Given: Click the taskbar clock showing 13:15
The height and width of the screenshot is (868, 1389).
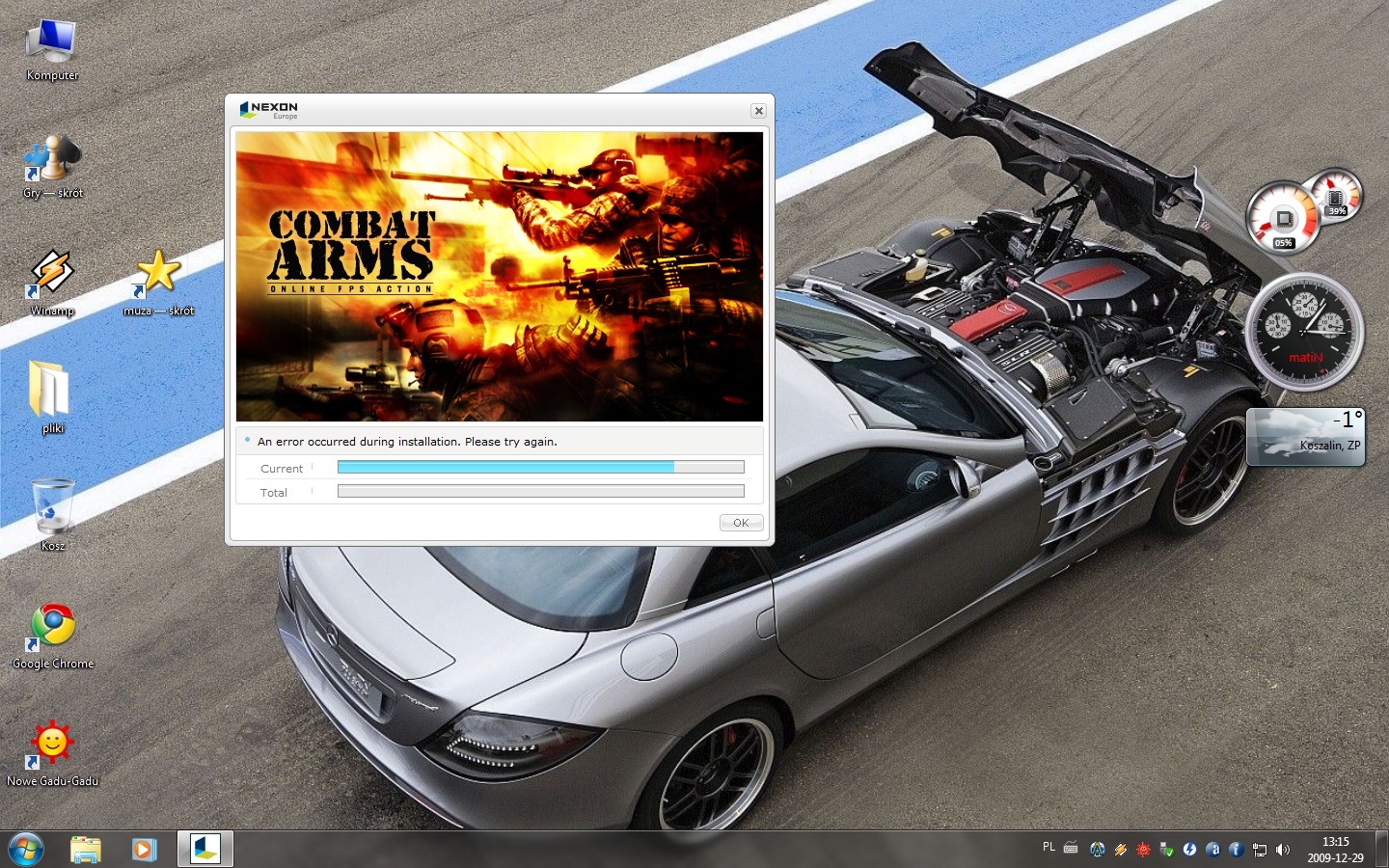Looking at the screenshot, I should [1335, 850].
